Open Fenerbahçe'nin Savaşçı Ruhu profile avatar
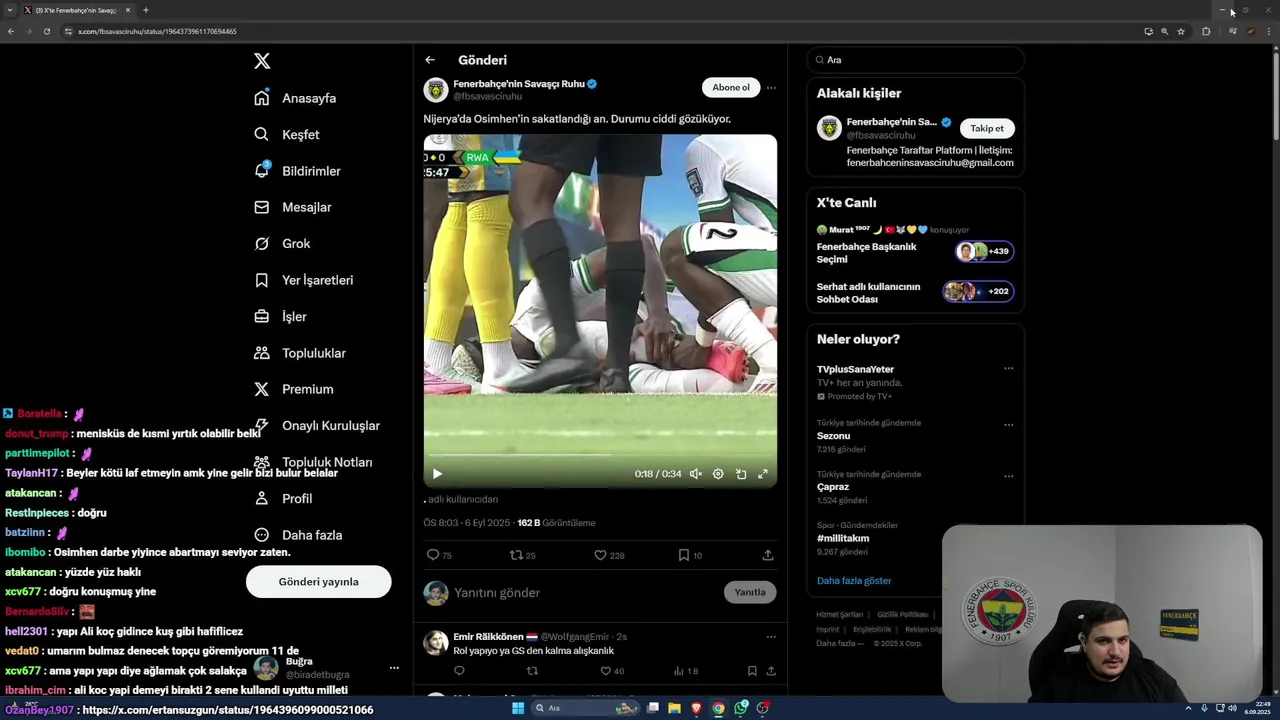 436,90
